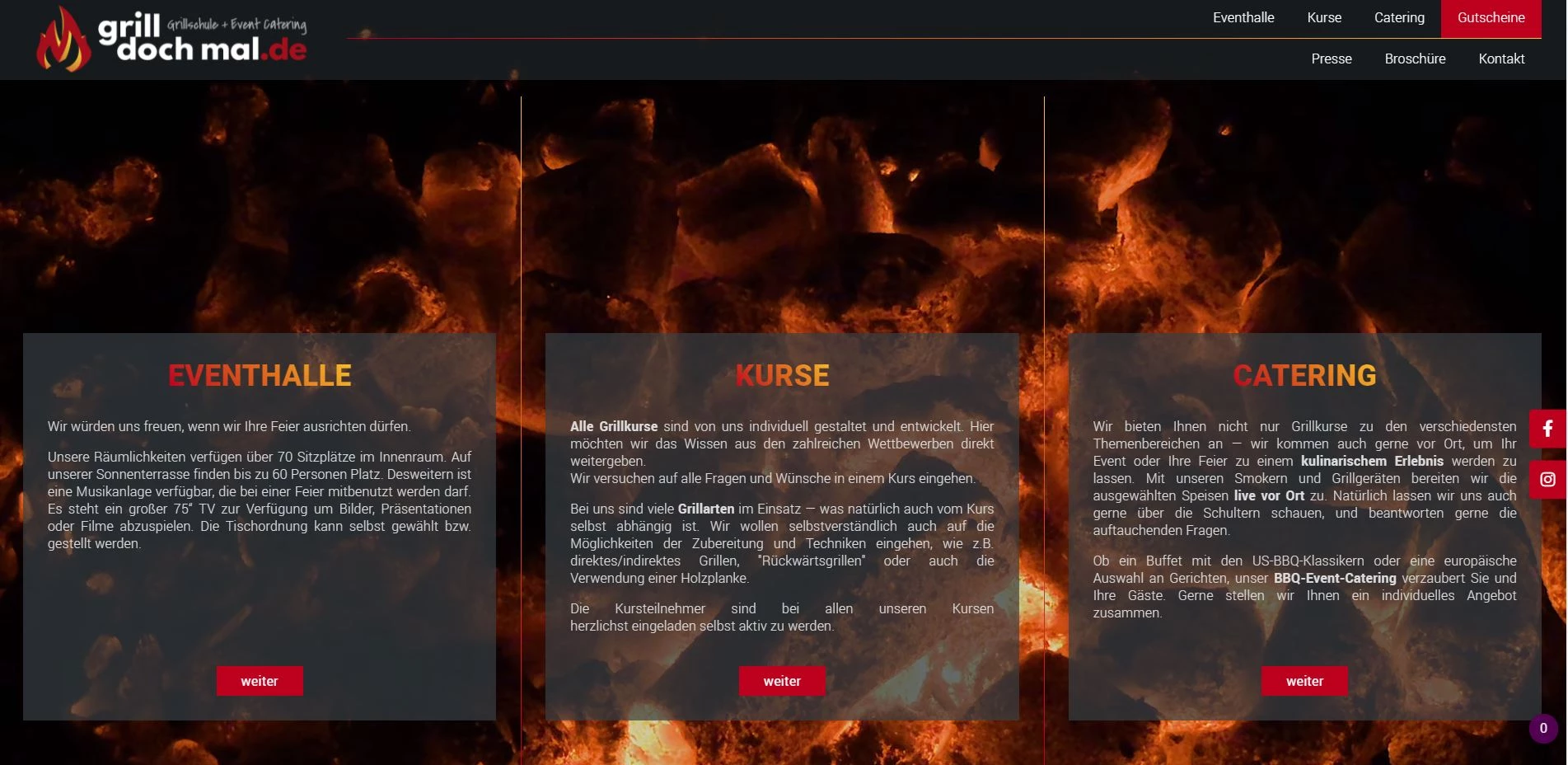Click the CATERING heading

click(x=1304, y=376)
